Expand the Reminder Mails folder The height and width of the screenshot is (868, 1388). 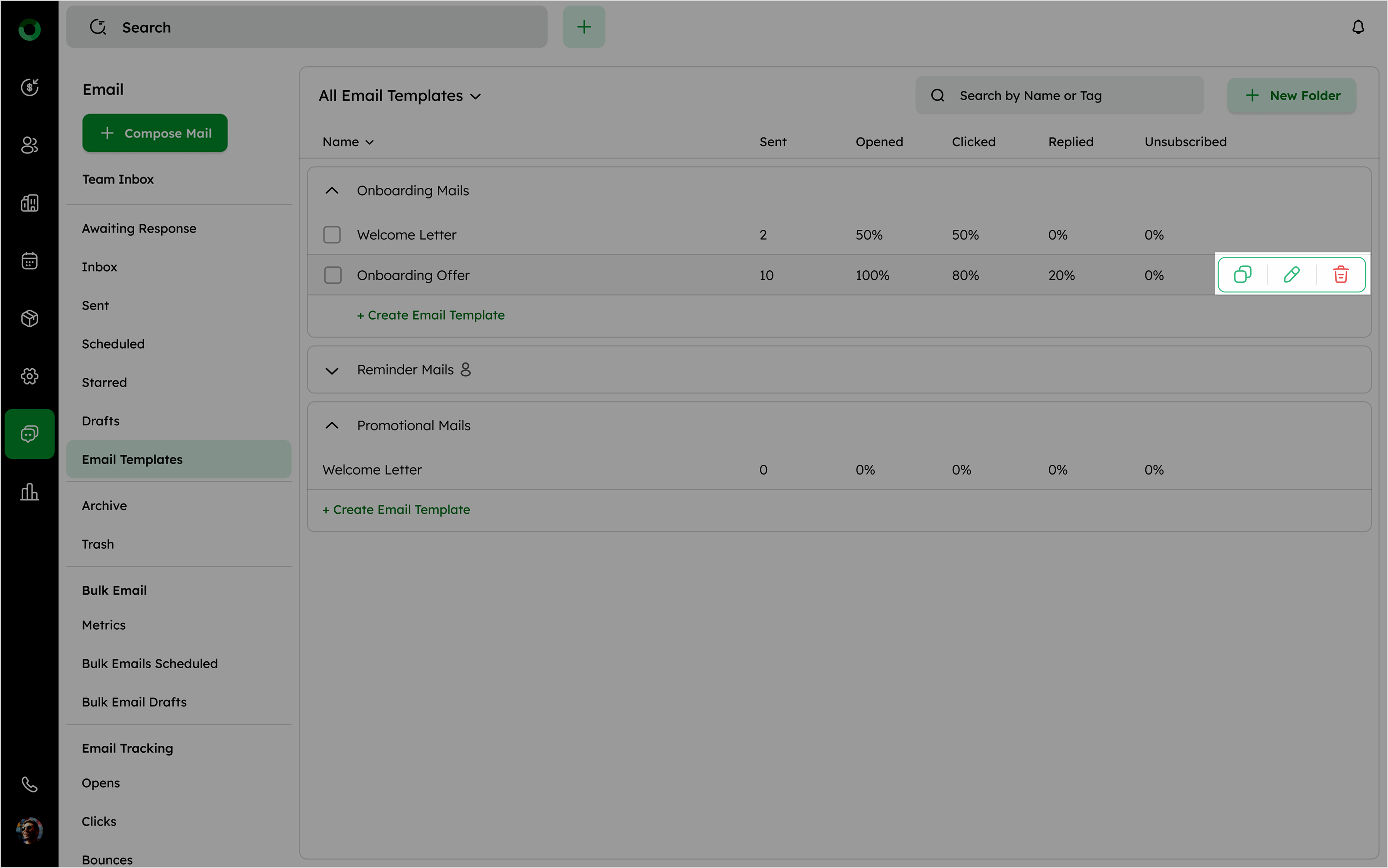pyautogui.click(x=332, y=370)
